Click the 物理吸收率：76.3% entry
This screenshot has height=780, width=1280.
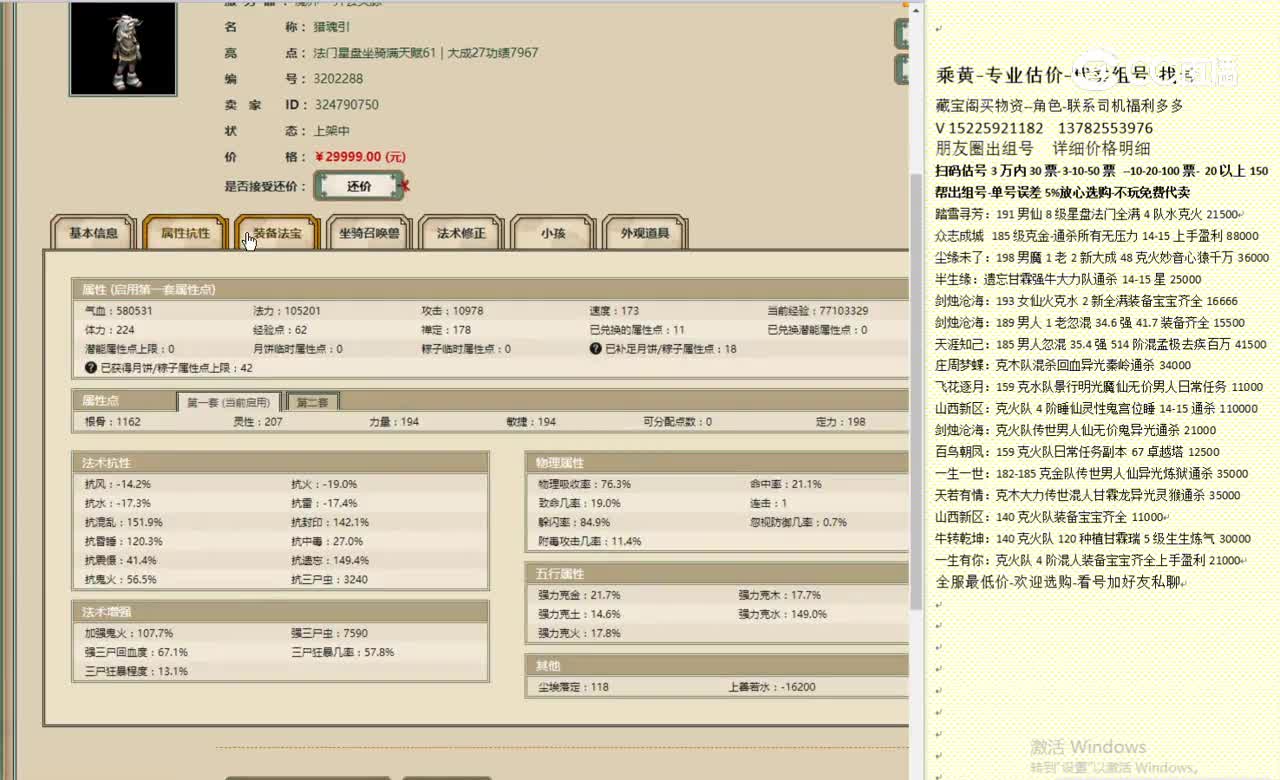584,484
